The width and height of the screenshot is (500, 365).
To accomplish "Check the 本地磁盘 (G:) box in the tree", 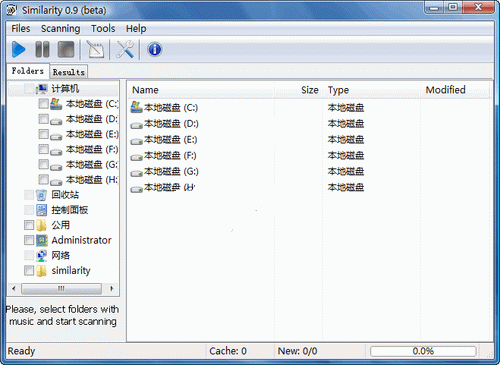I will [x=43, y=164].
